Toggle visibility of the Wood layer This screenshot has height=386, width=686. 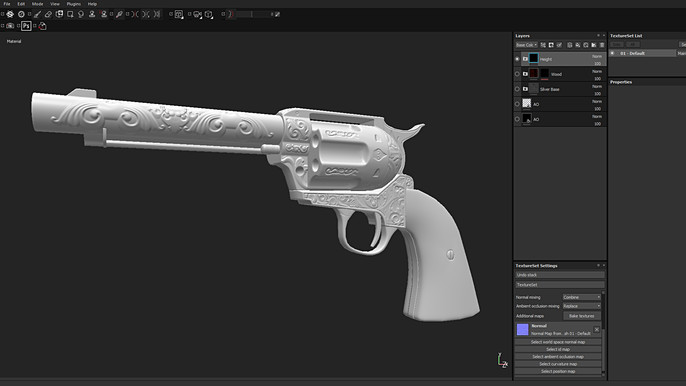pyautogui.click(x=525, y=74)
